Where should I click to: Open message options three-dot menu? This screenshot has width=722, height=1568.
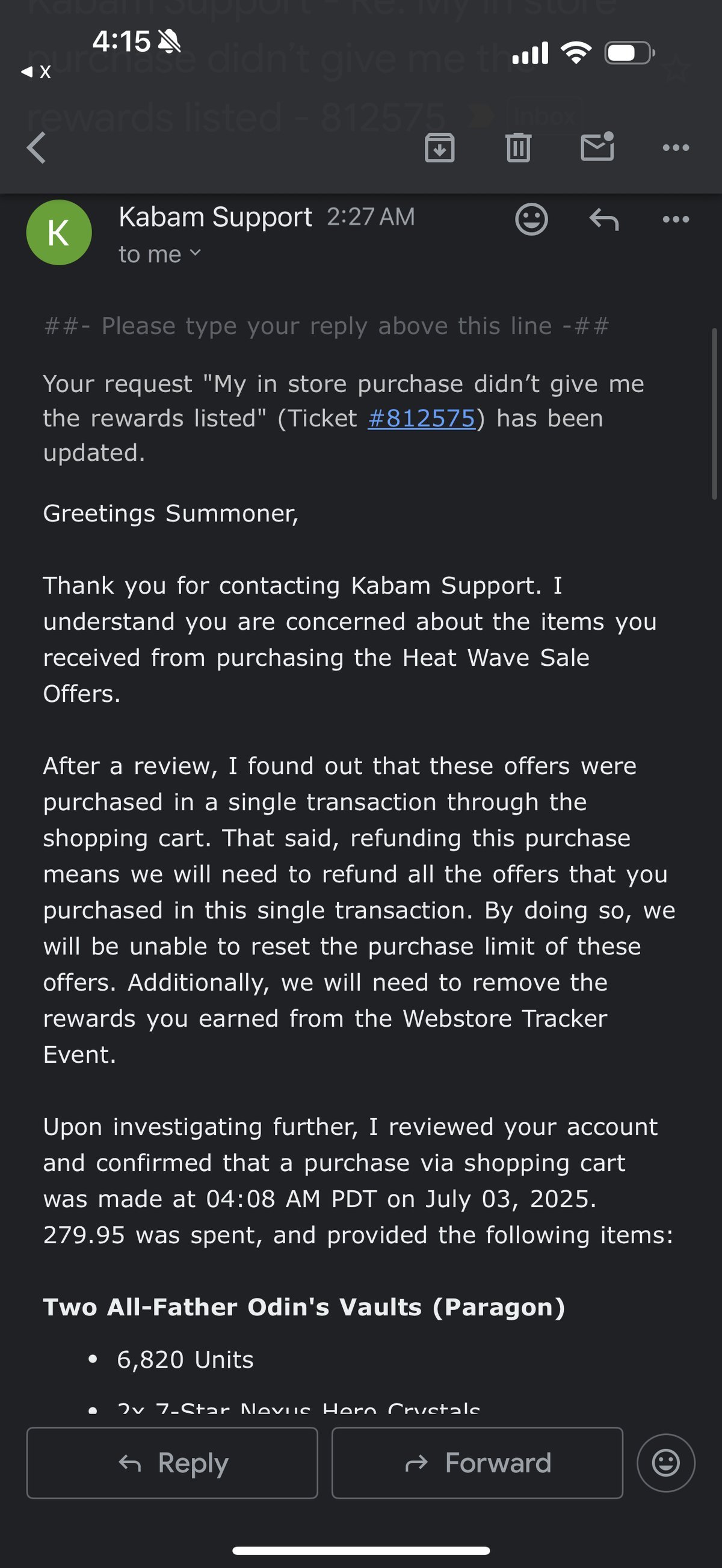[x=676, y=219]
